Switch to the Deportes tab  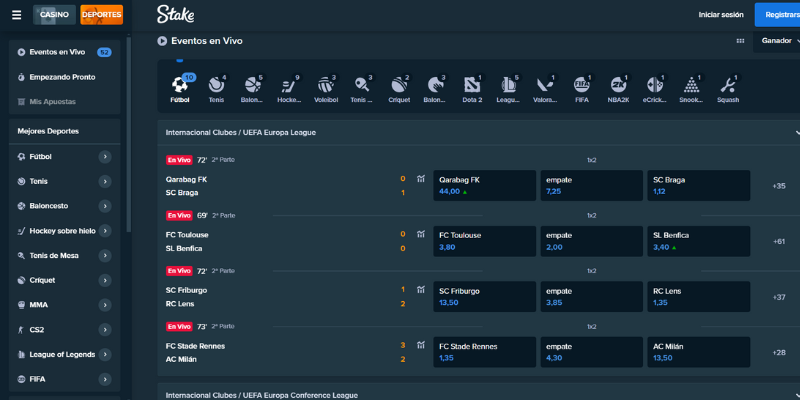(x=102, y=15)
